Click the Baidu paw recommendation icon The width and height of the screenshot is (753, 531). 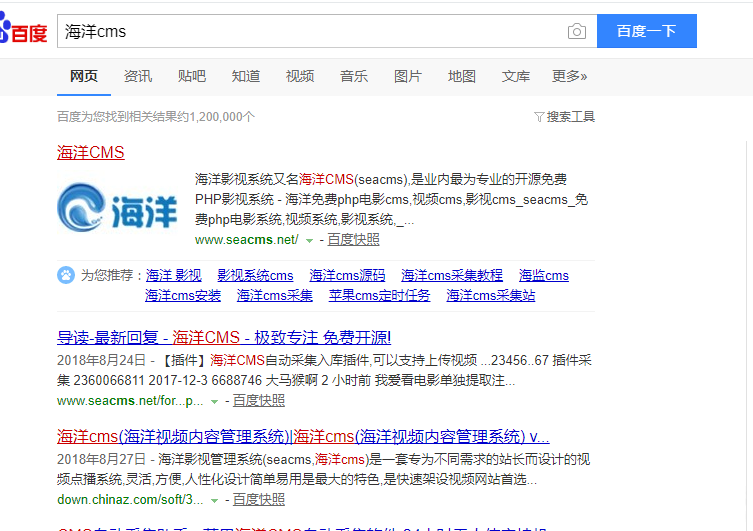pos(66,275)
